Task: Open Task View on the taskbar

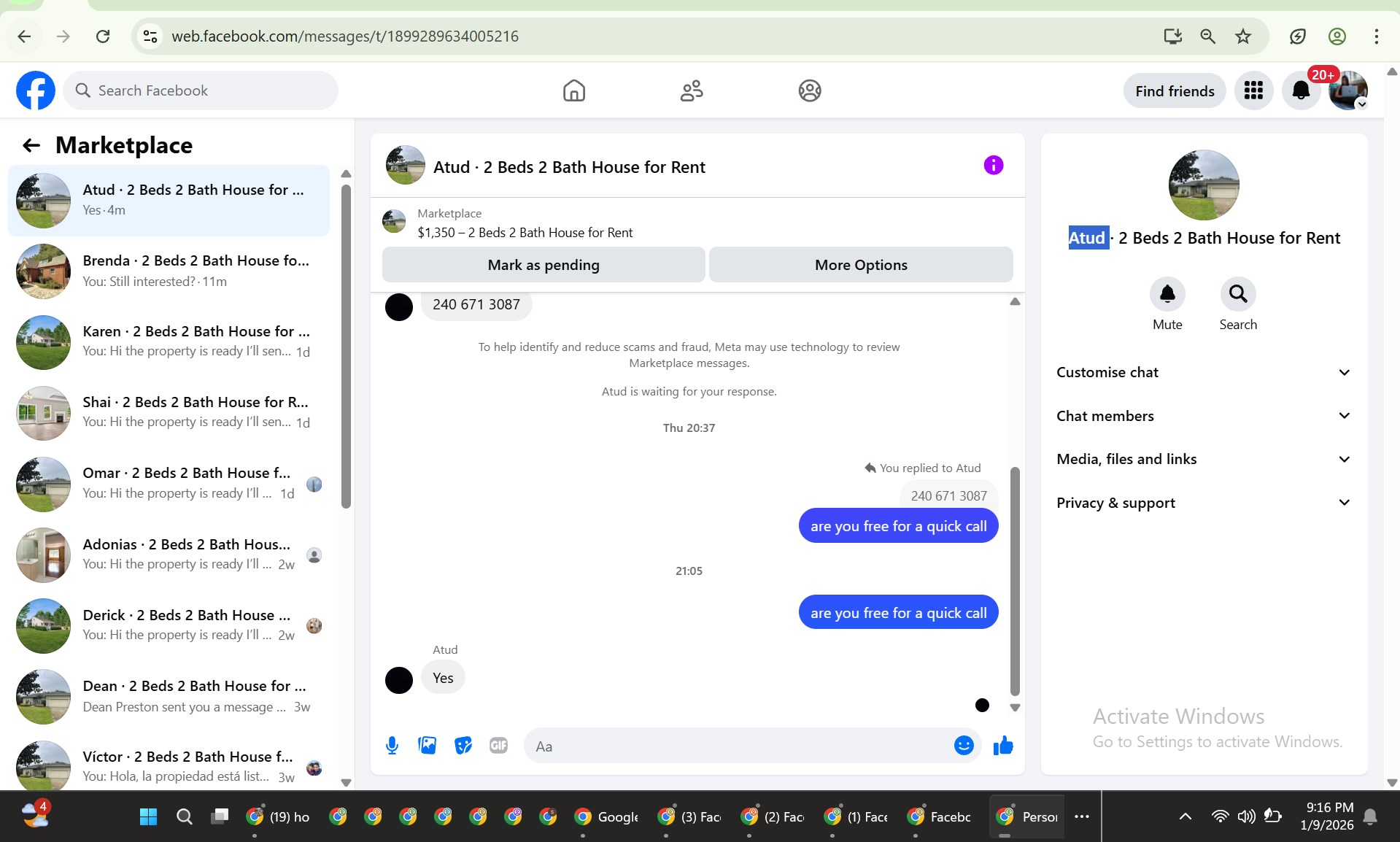Action: tap(220, 816)
